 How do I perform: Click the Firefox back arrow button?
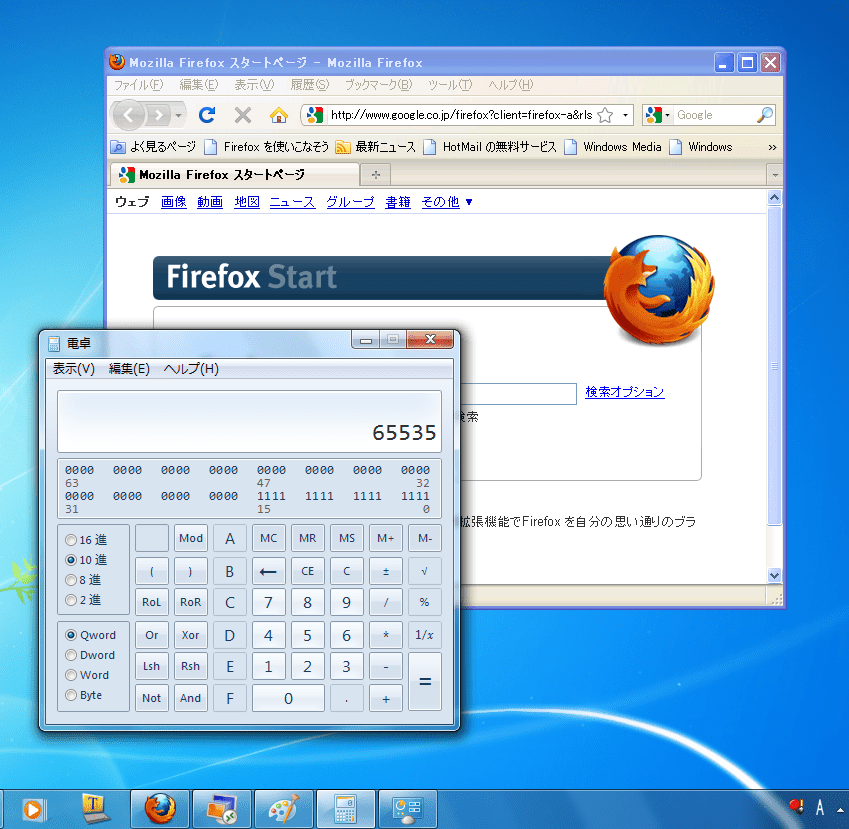(x=129, y=115)
